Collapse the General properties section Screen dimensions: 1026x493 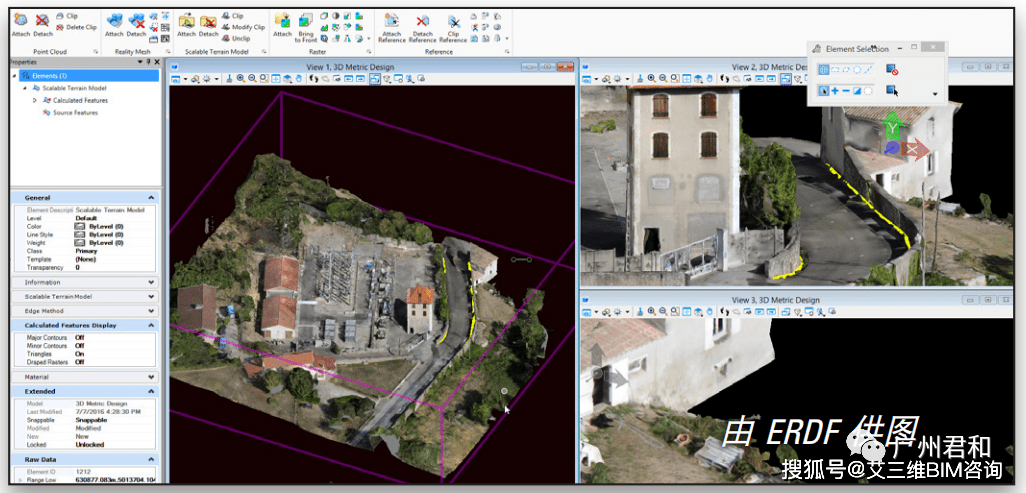[151, 198]
